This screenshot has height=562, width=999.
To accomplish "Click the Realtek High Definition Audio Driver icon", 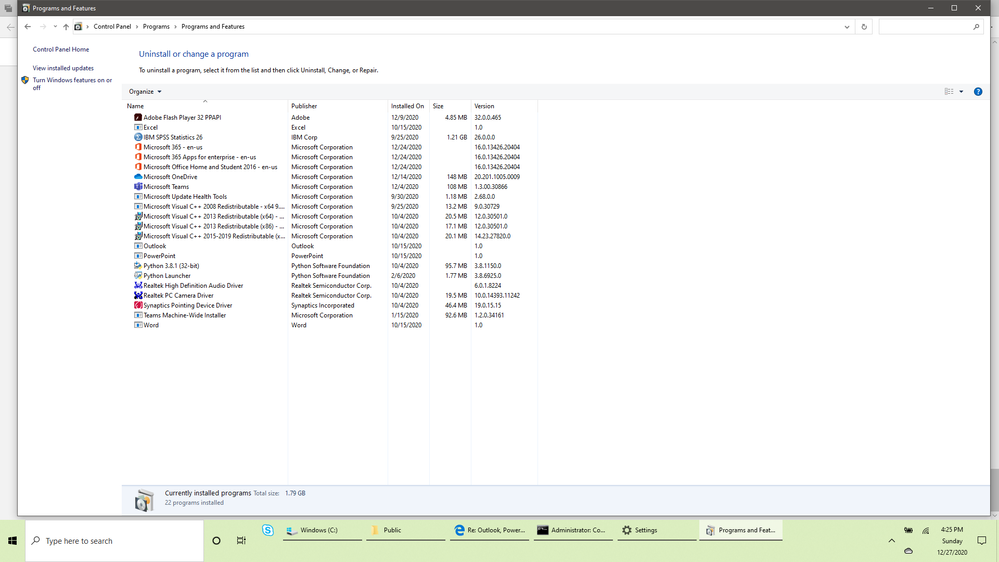I will point(138,285).
